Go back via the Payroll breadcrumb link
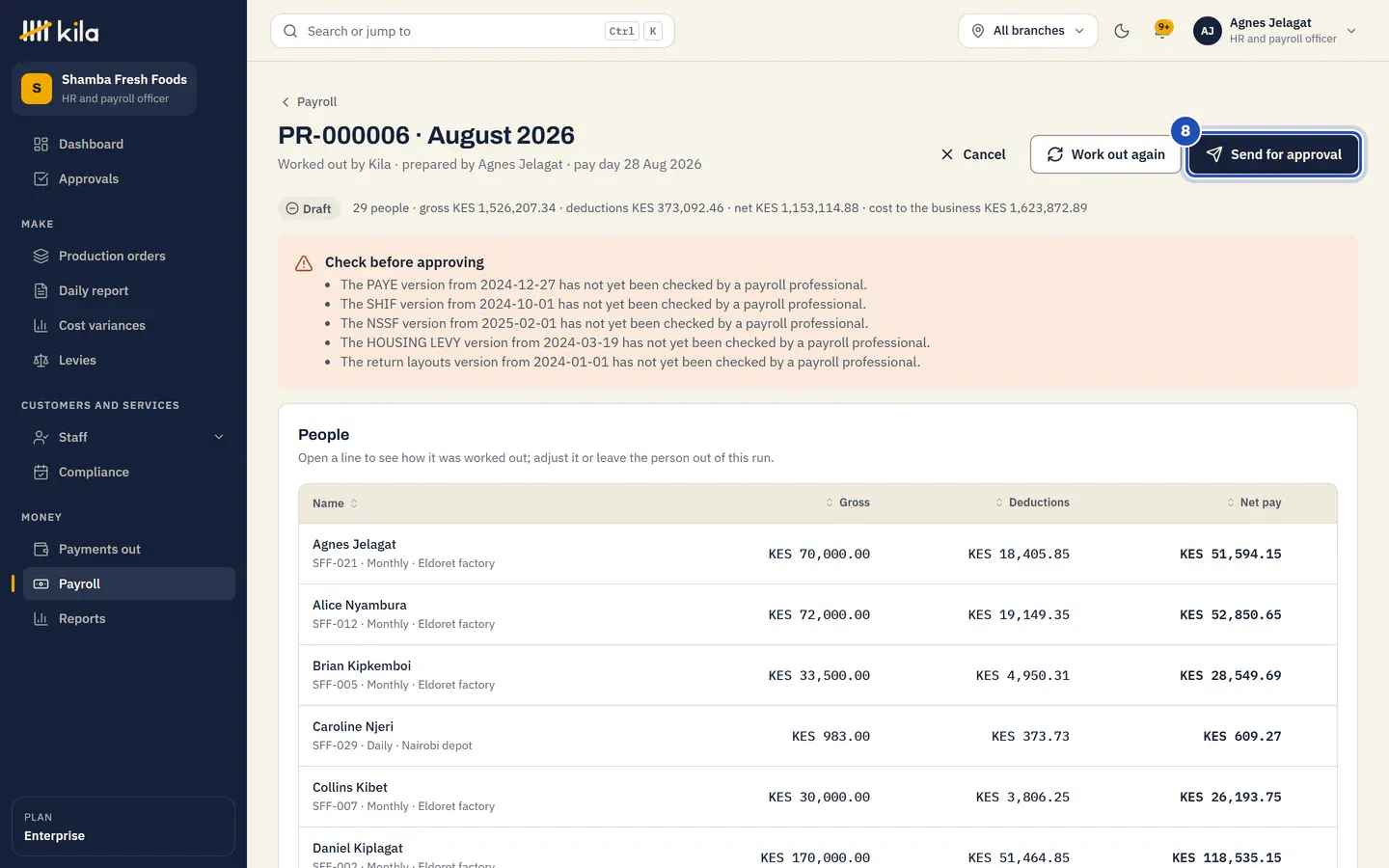Viewport: 1389px width, 868px height. tap(309, 101)
